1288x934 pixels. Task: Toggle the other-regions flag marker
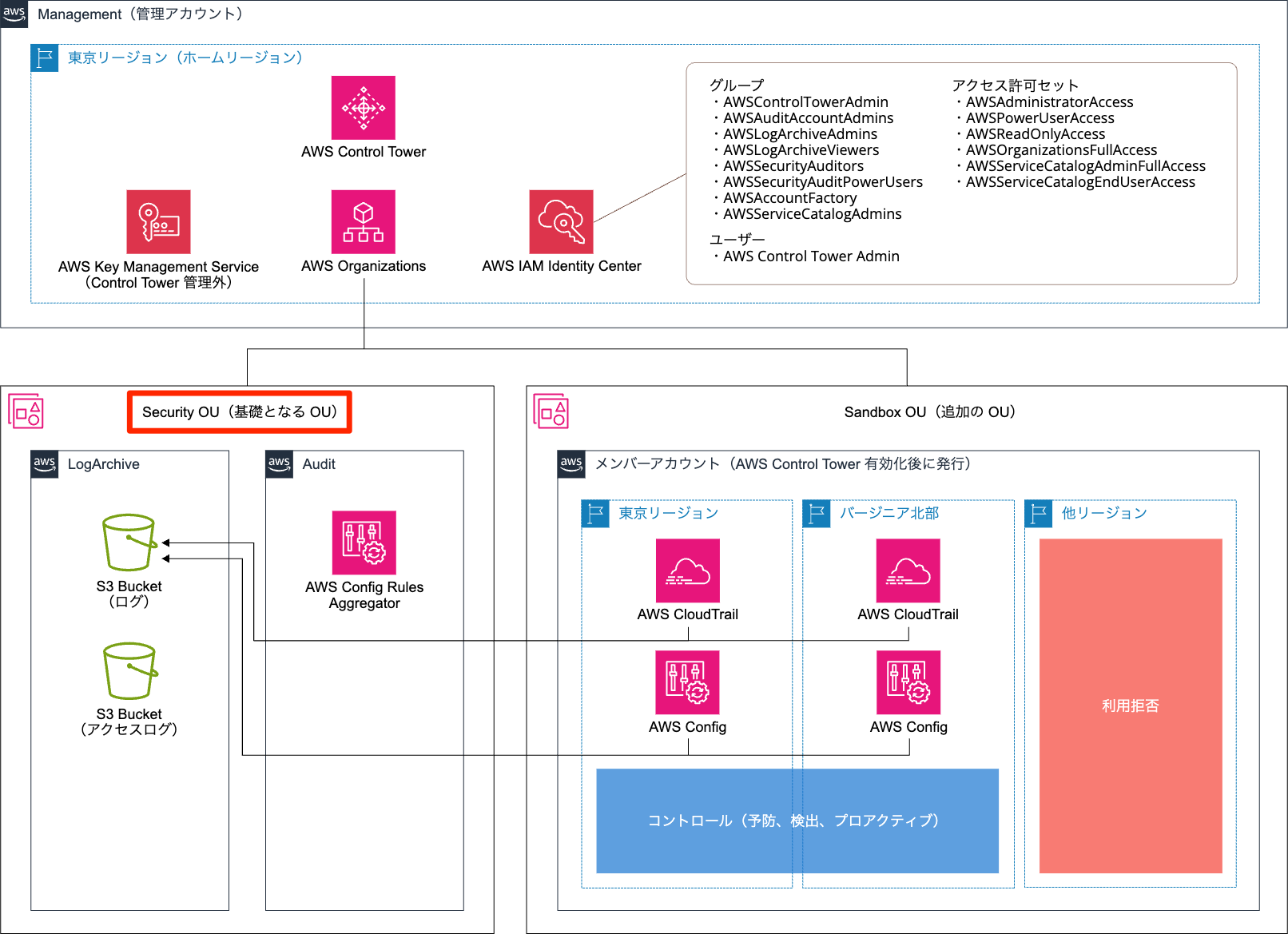click(1037, 515)
